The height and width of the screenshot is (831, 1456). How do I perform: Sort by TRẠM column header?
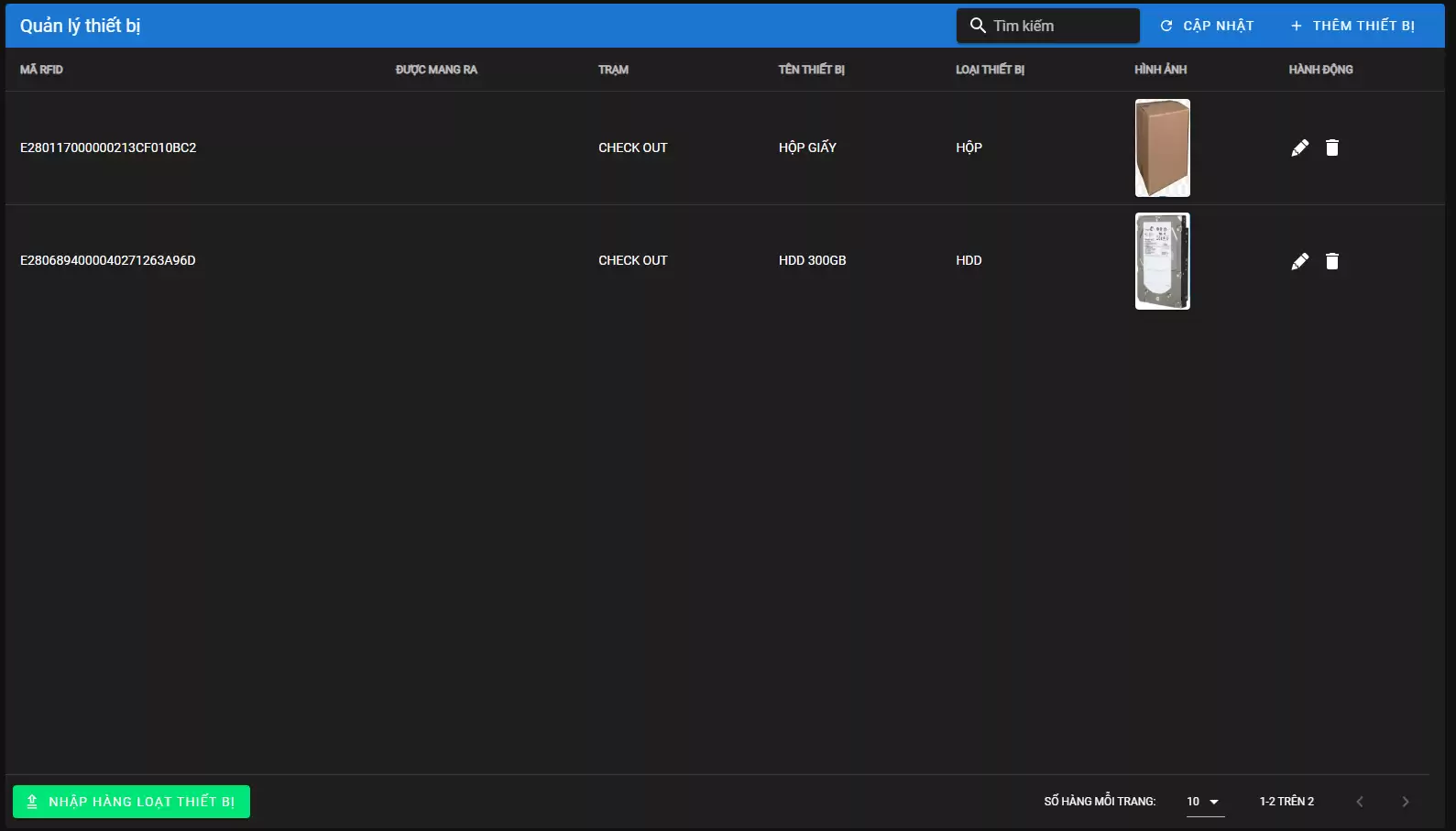[613, 70]
